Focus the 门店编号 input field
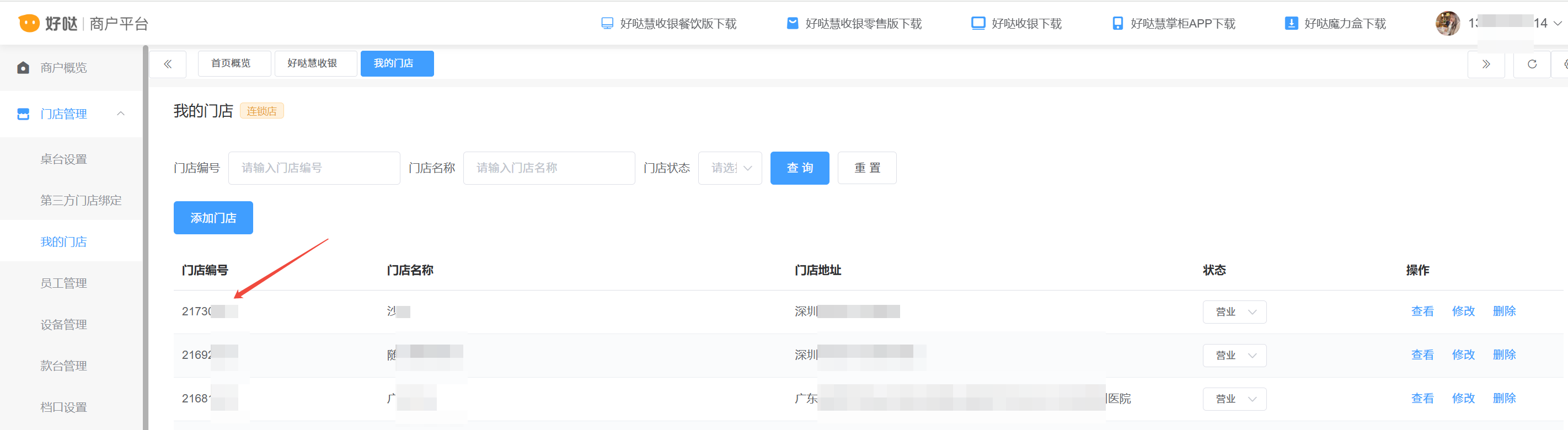The image size is (1568, 430). coord(313,168)
